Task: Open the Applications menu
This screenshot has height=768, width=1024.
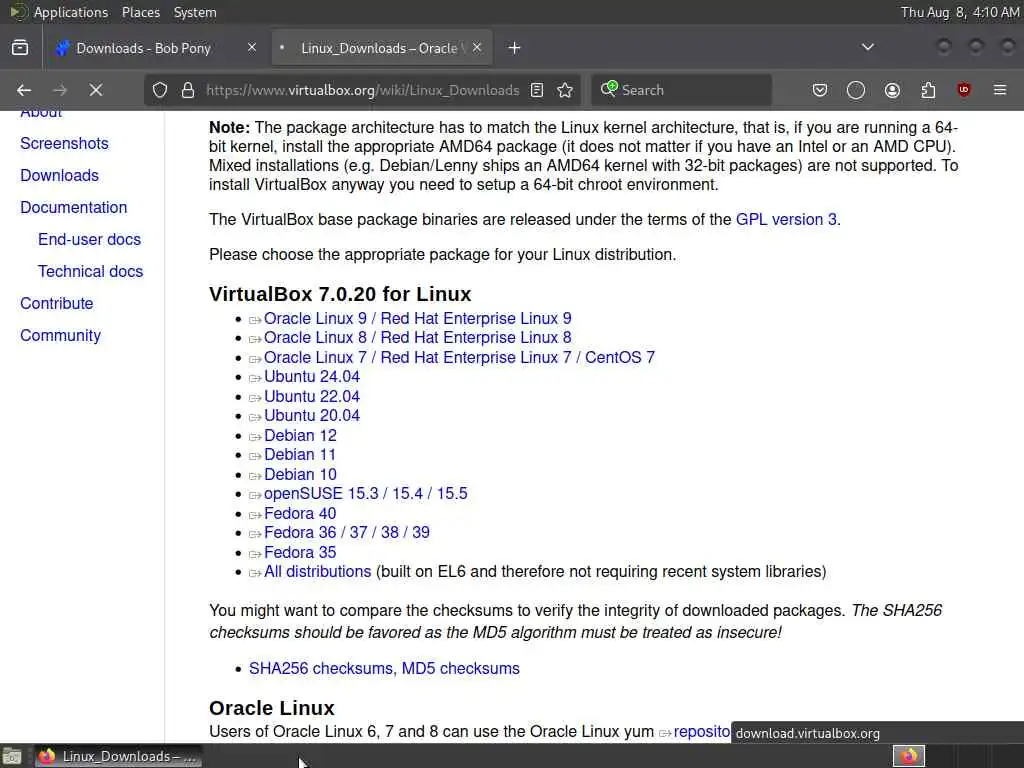Action: point(71,12)
